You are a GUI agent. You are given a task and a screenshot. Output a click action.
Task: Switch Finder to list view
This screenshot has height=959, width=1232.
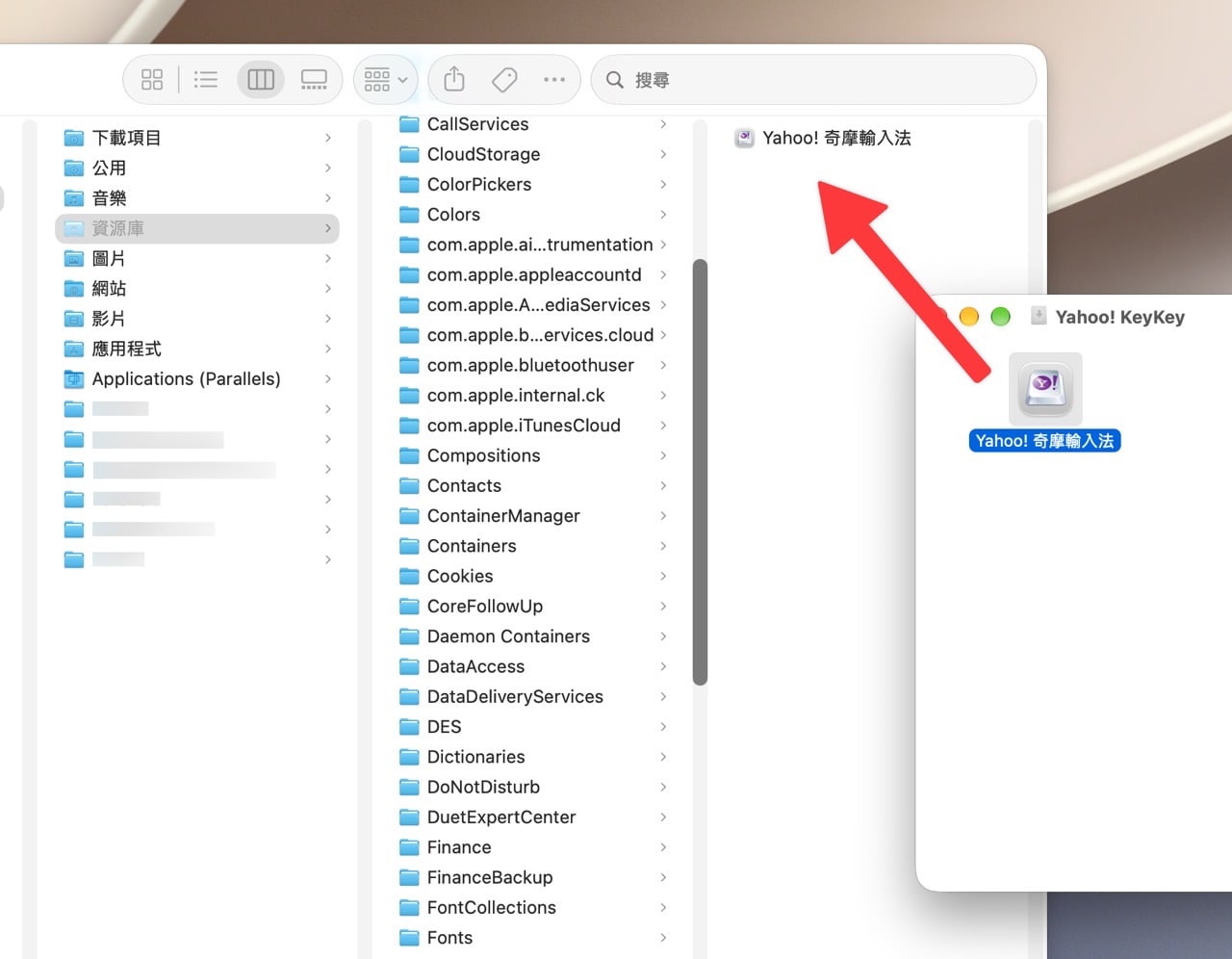coord(206,80)
